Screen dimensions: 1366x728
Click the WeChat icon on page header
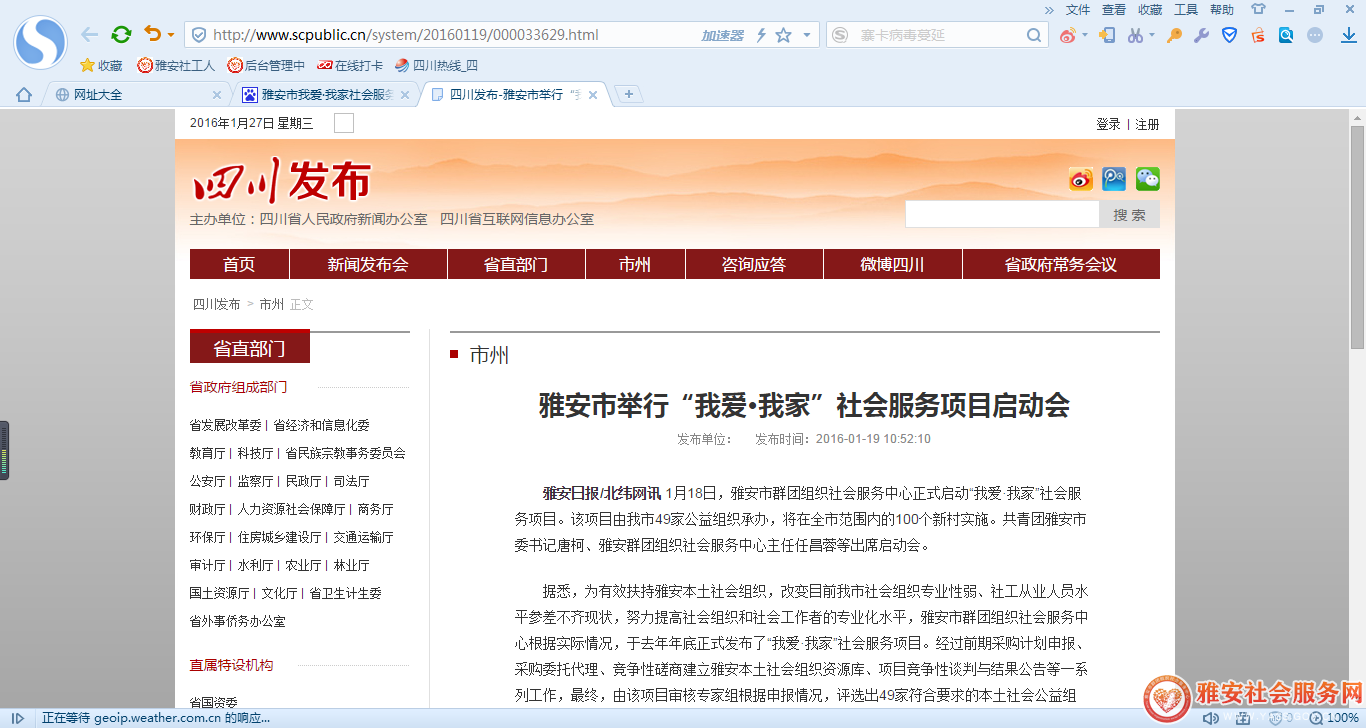(1147, 179)
